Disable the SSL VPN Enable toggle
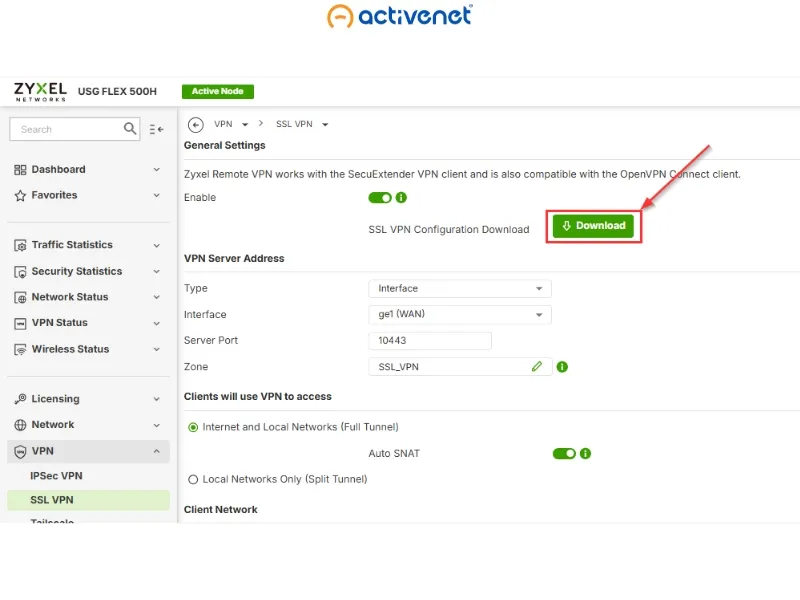This screenshot has width=800, height=600. click(380, 197)
